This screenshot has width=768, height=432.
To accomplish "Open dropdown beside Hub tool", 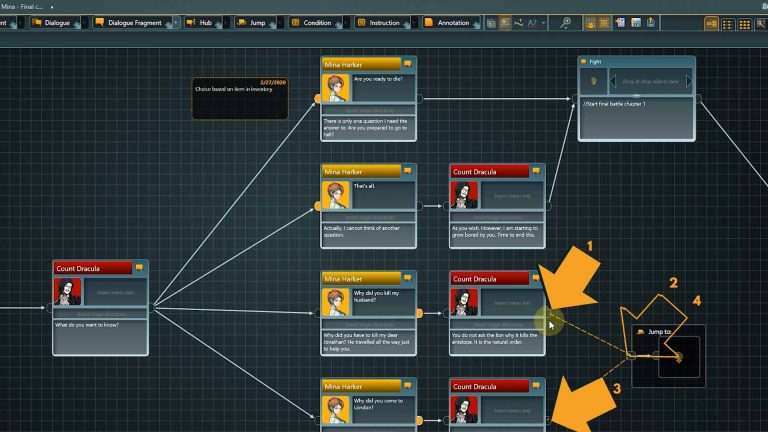I will click(x=226, y=23).
